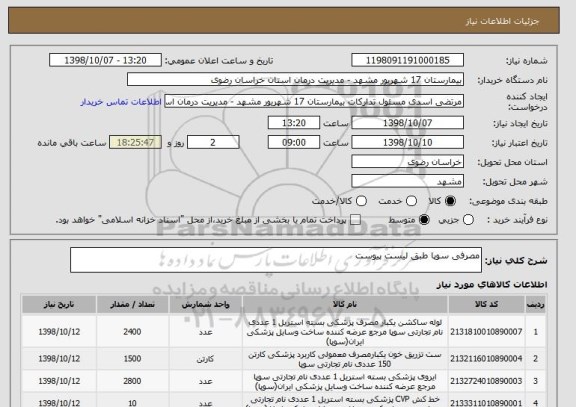Click the تعداد / مقدار column header
576x407 pixels.
(x=132, y=305)
